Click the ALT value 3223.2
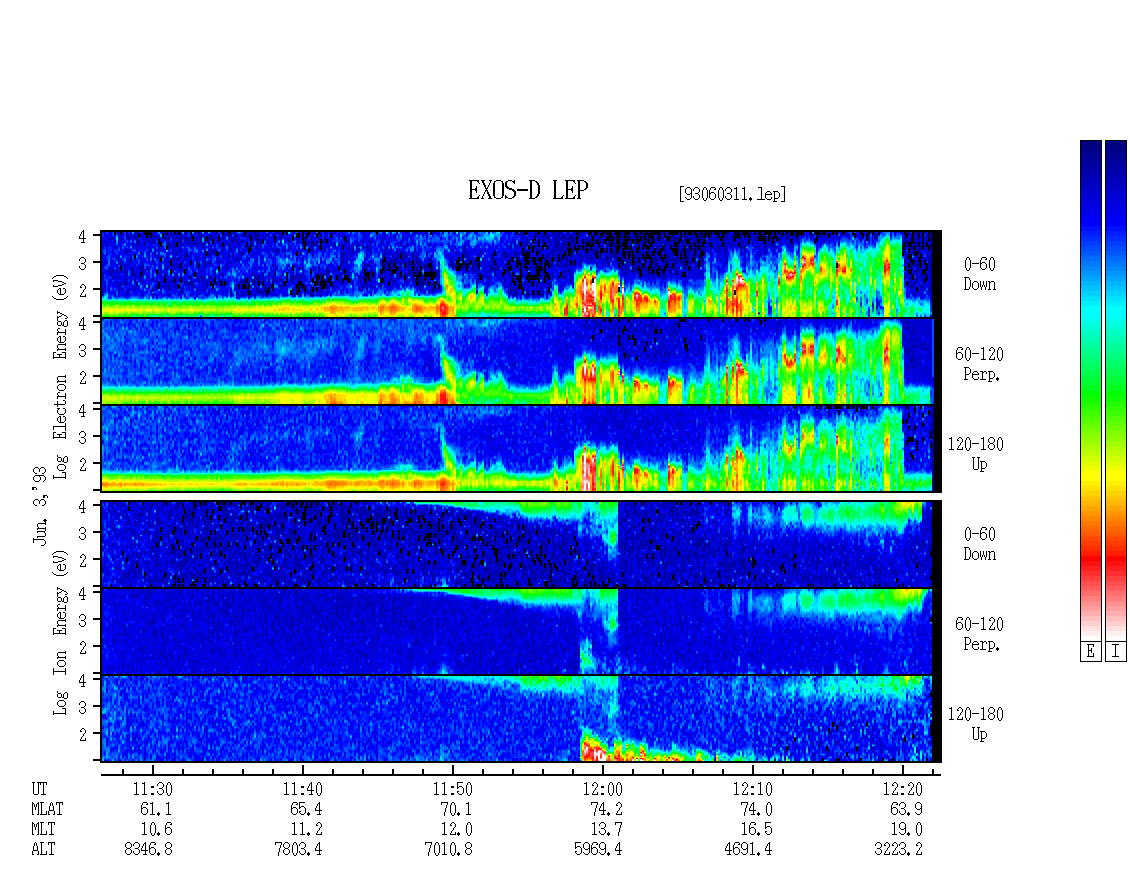 click(898, 849)
